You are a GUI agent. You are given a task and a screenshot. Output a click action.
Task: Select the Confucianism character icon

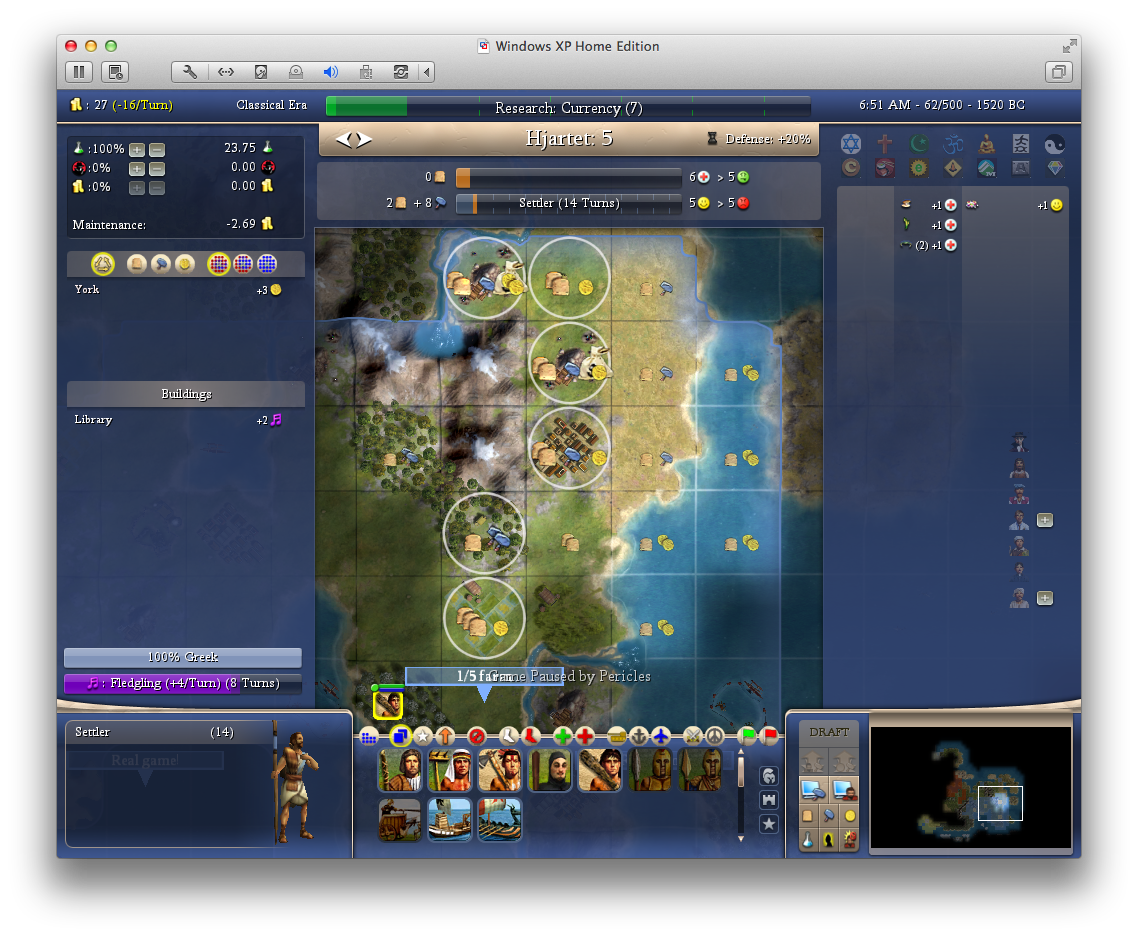tap(1020, 144)
